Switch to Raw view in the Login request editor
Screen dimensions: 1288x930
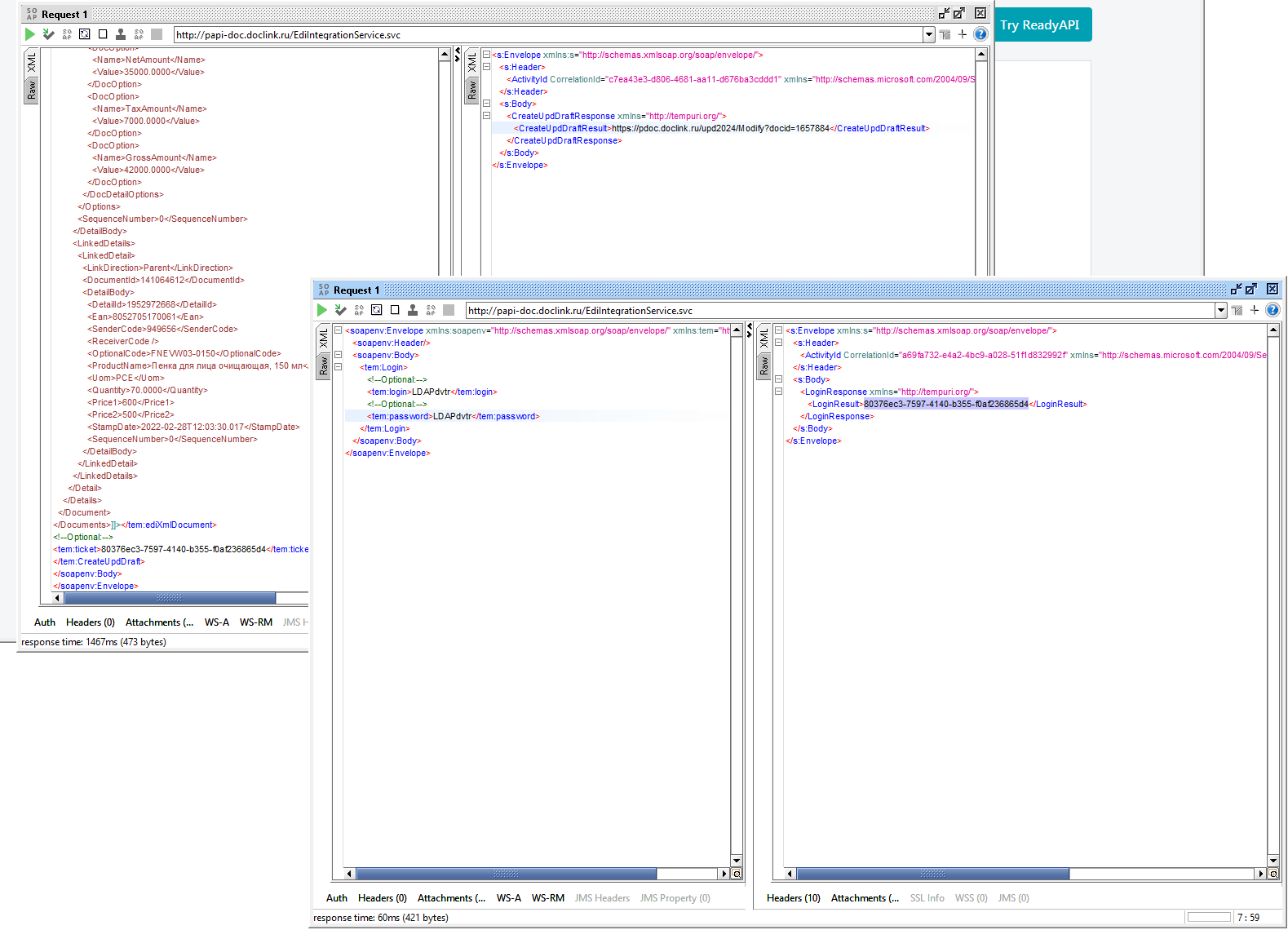[324, 366]
